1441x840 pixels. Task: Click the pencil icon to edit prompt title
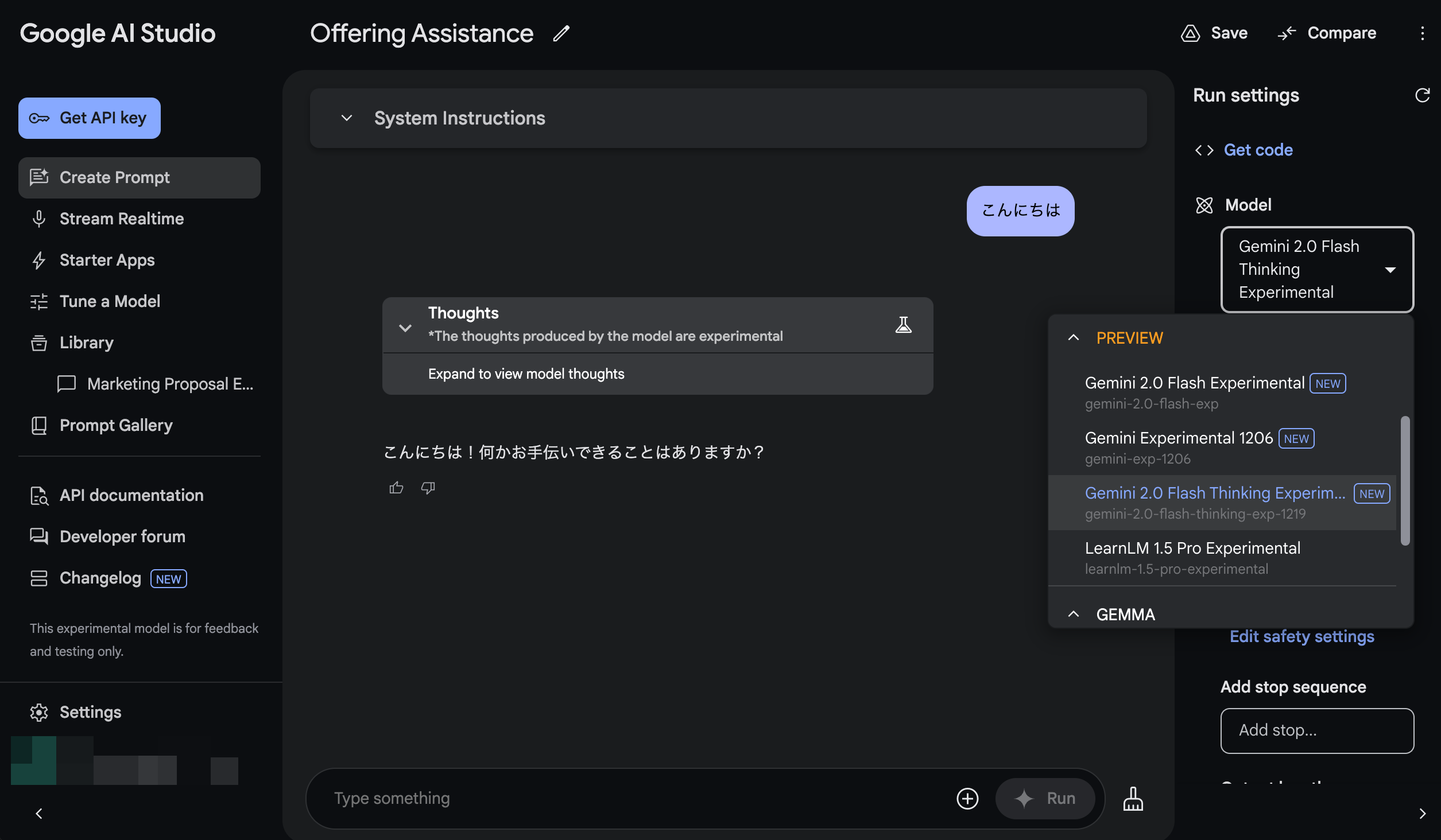click(561, 33)
